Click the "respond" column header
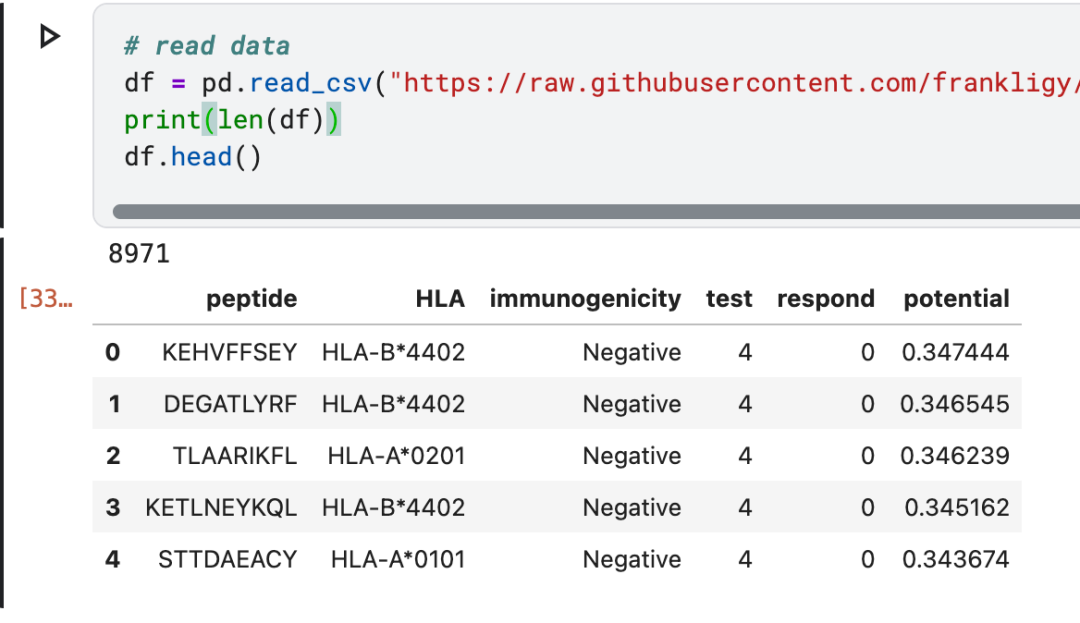Screen dimensions: 1080x623 (x=825, y=299)
